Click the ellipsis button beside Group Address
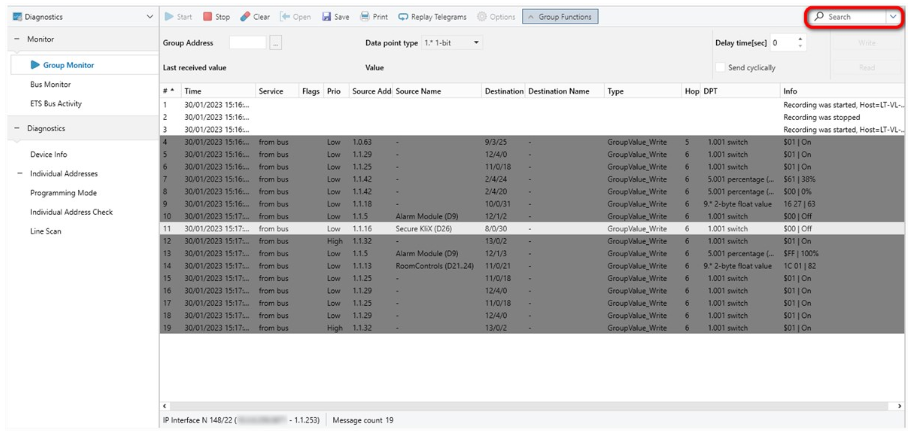 (276, 43)
